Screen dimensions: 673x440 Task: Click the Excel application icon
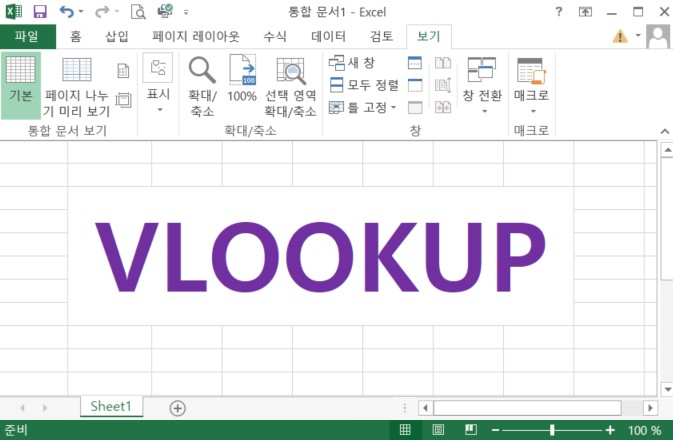[x=13, y=12]
